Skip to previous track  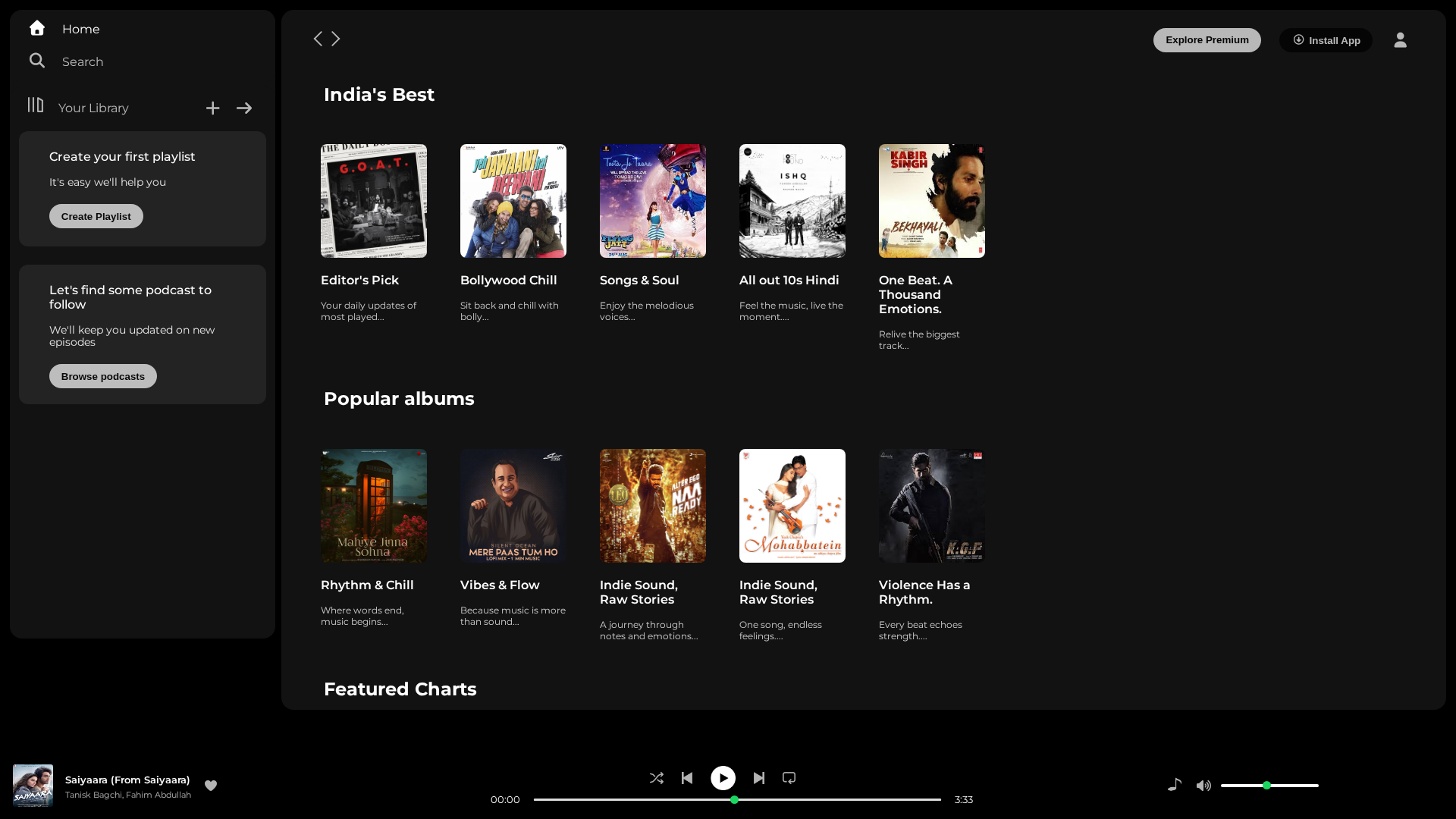click(687, 778)
